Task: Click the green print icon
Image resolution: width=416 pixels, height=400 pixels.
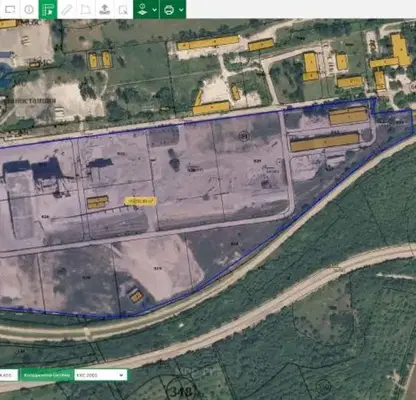Action: click(x=169, y=9)
